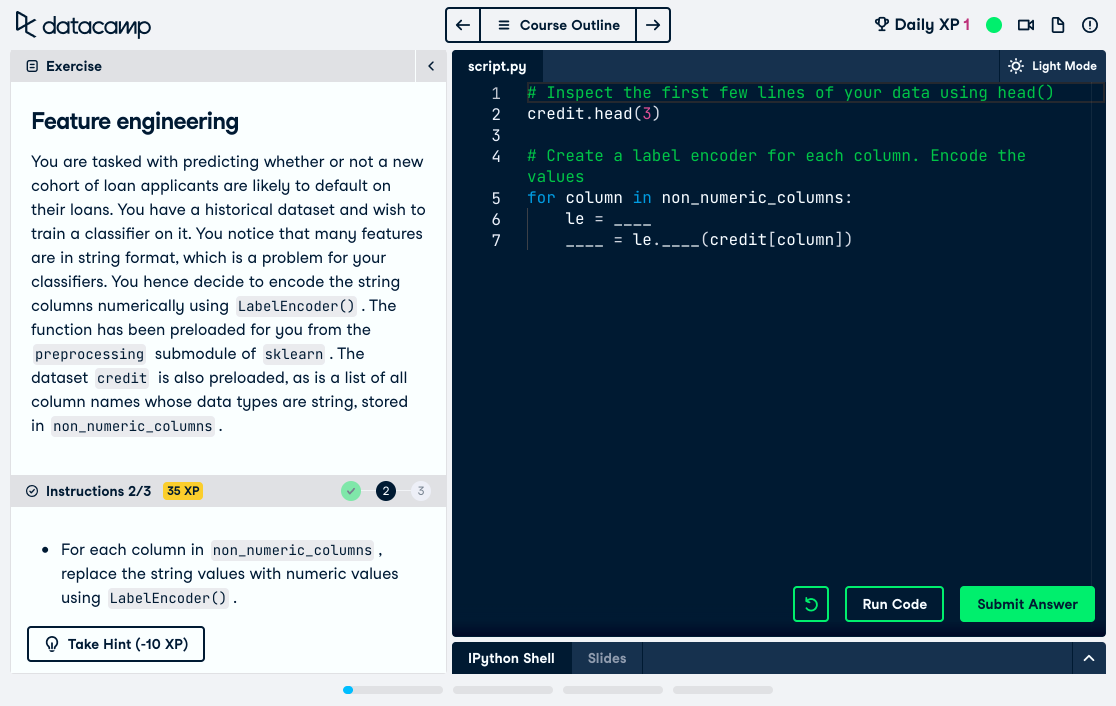Select the script.py tab

pyautogui.click(x=497, y=66)
